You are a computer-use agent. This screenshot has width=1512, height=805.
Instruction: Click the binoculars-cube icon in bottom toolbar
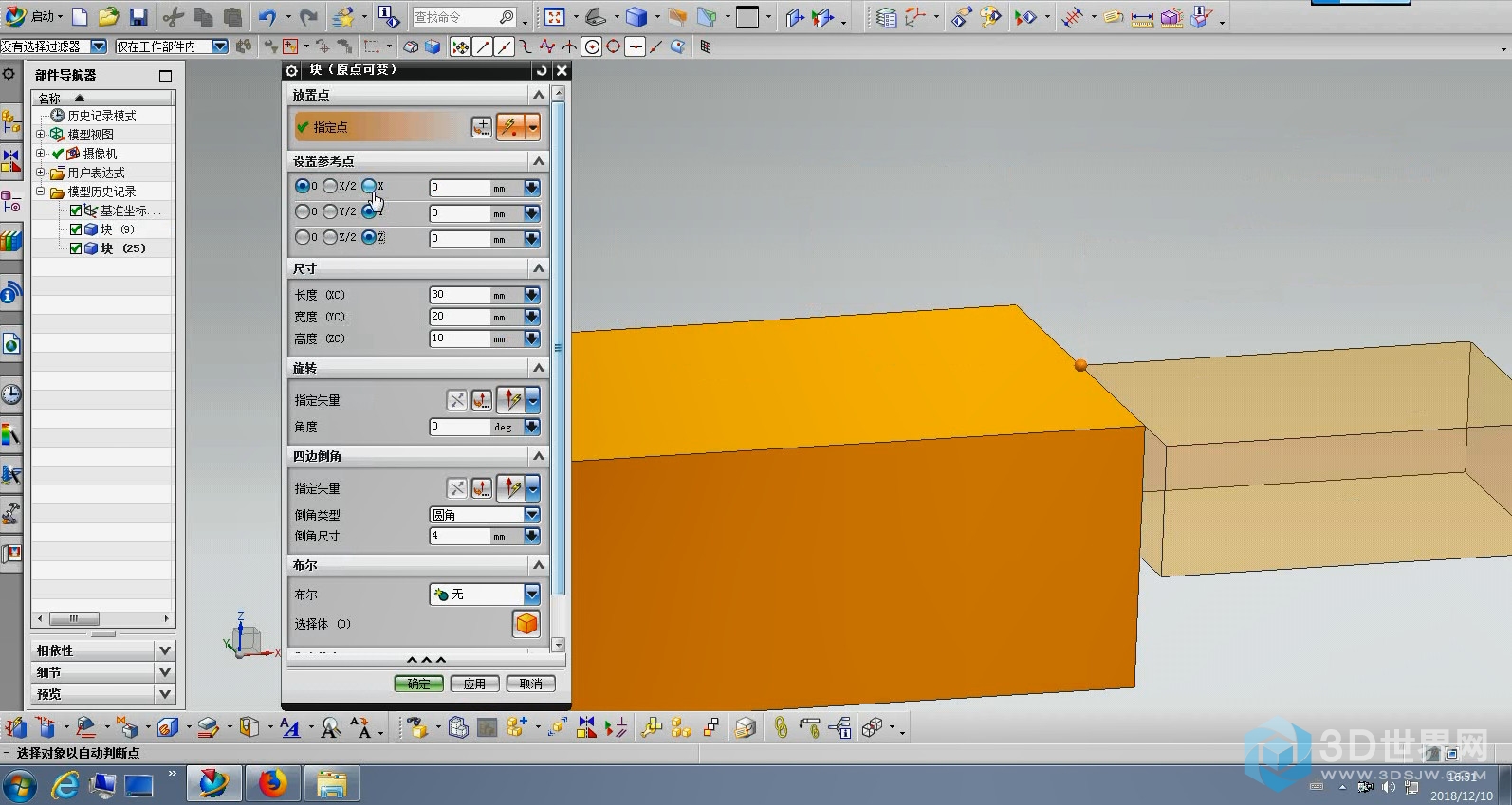coord(418,727)
